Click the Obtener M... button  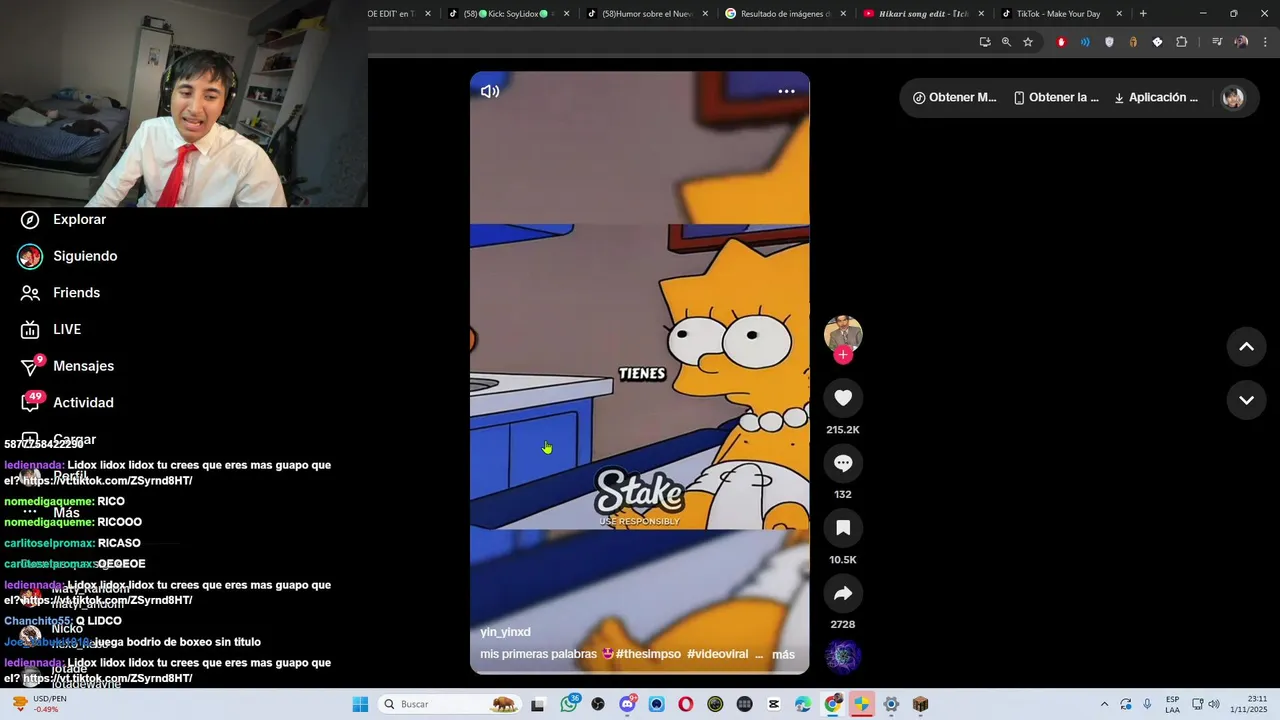pos(954,98)
